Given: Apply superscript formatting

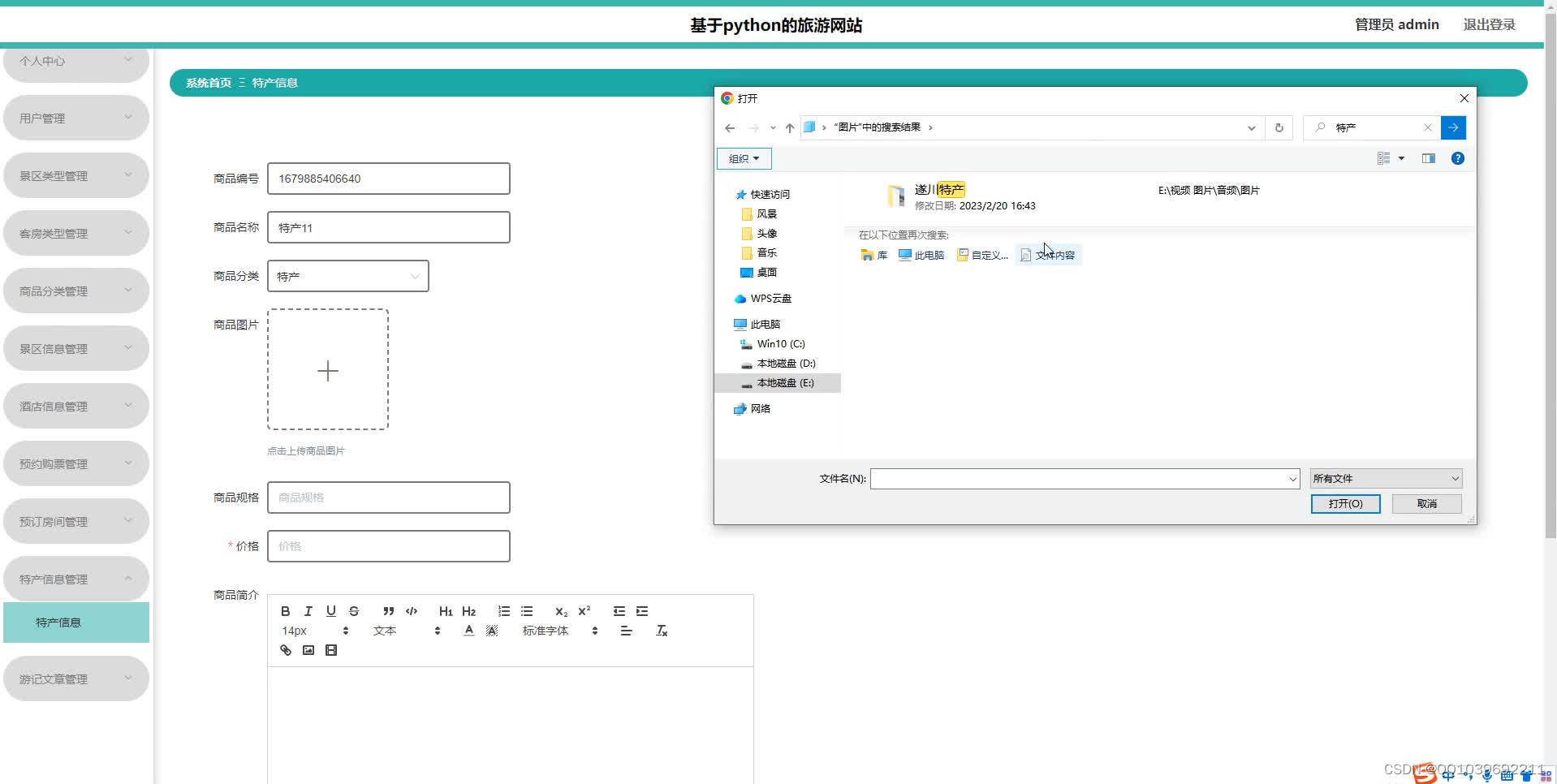Looking at the screenshot, I should [584, 611].
